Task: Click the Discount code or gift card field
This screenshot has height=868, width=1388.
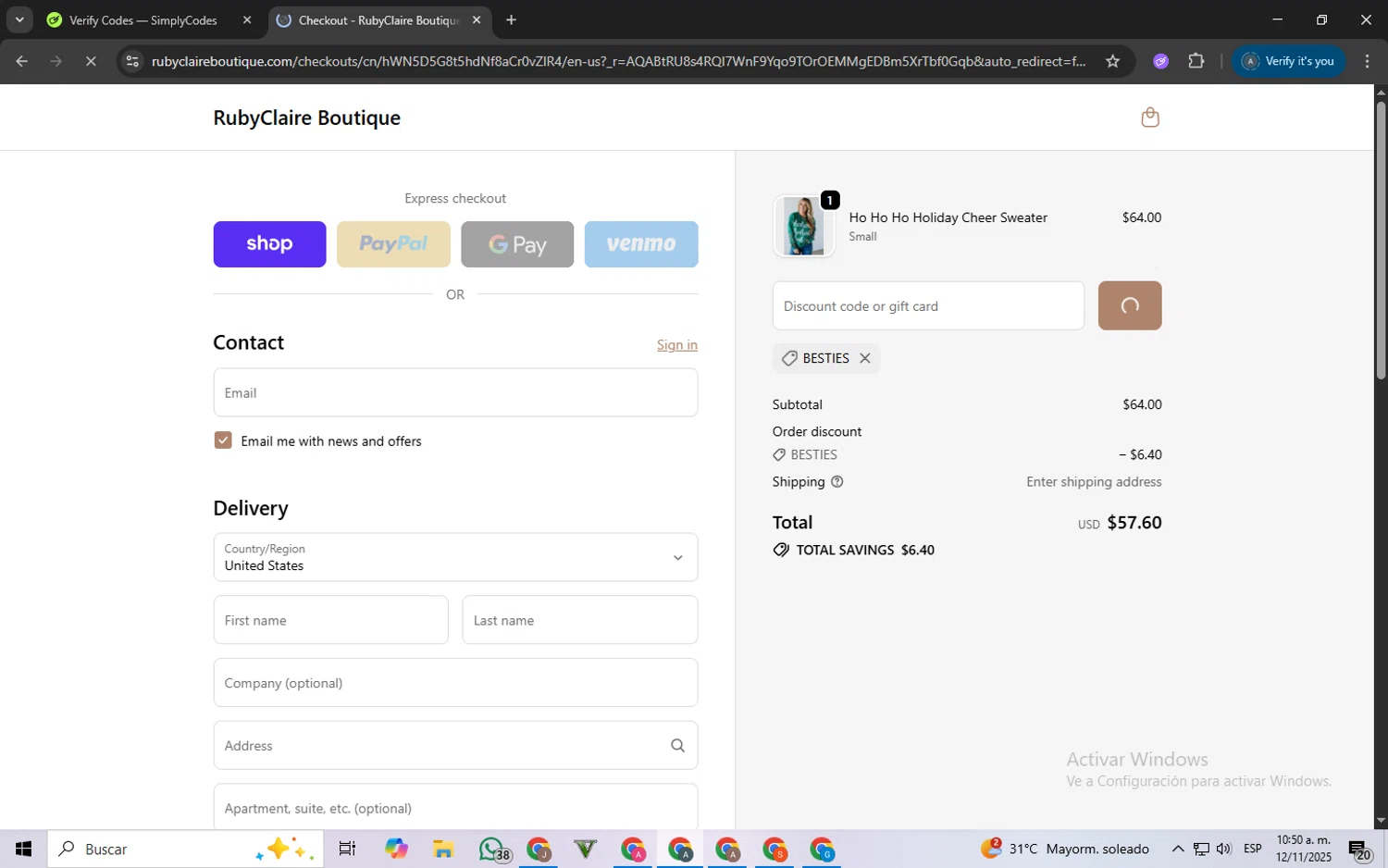Action: coord(928,305)
